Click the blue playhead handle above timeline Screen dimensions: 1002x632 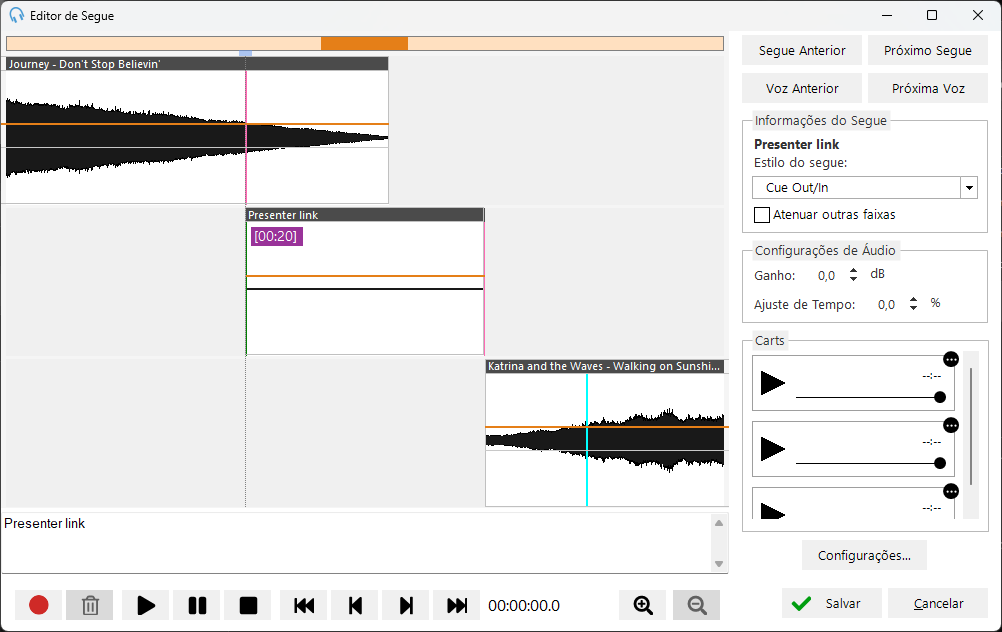(245, 54)
